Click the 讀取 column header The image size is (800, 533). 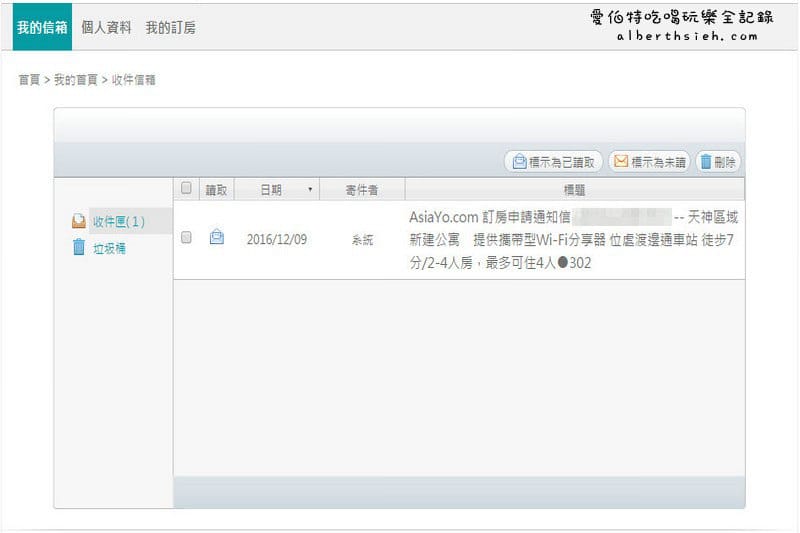(216, 190)
